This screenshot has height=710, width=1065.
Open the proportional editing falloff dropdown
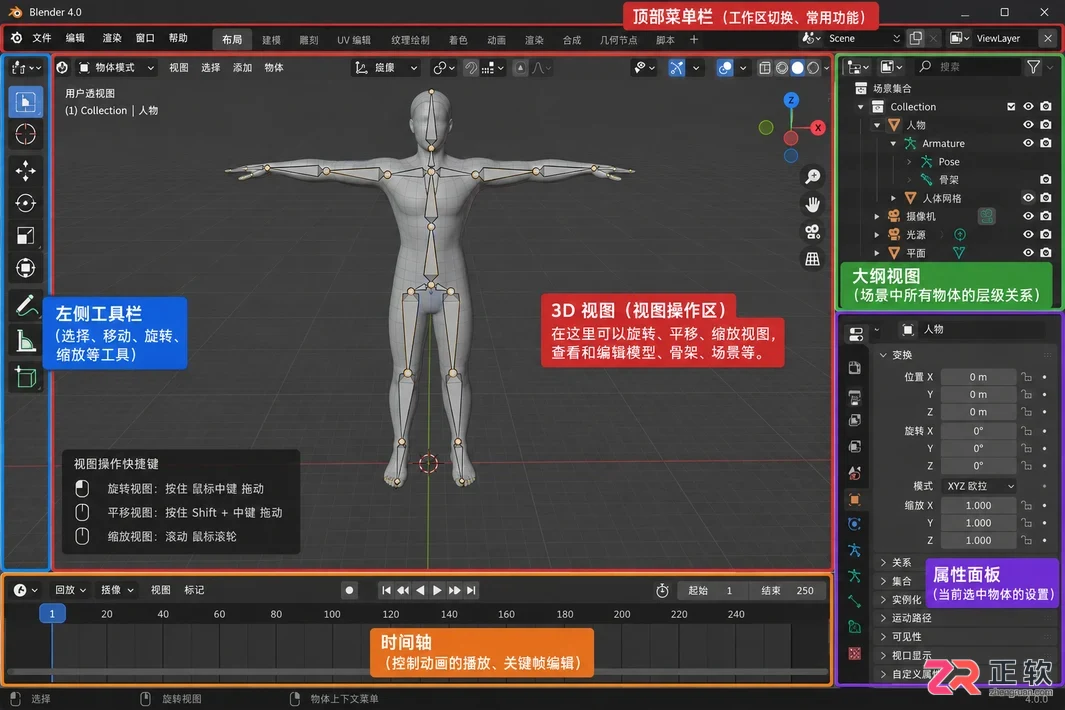tap(541, 68)
